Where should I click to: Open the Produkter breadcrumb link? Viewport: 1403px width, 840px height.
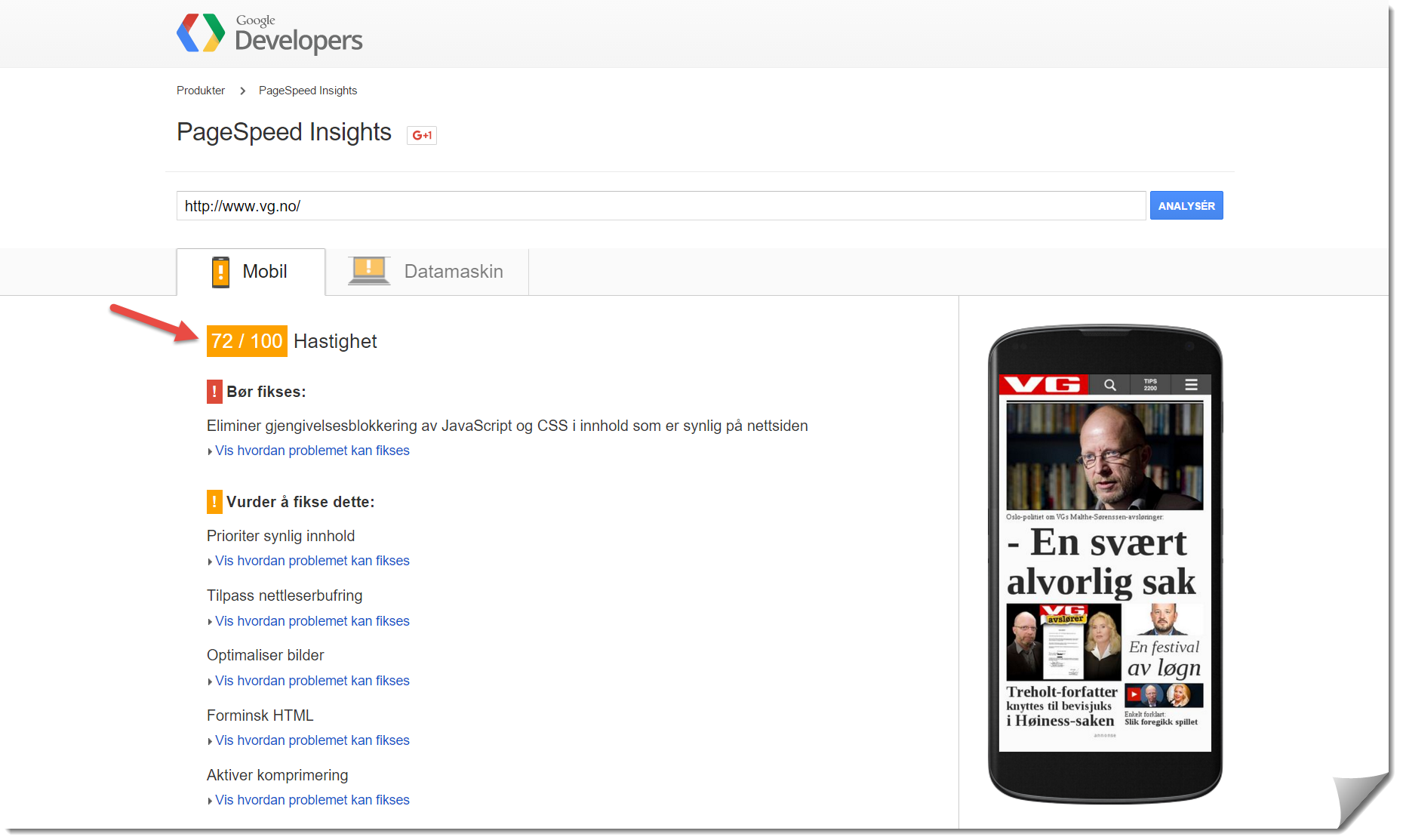[x=201, y=91]
